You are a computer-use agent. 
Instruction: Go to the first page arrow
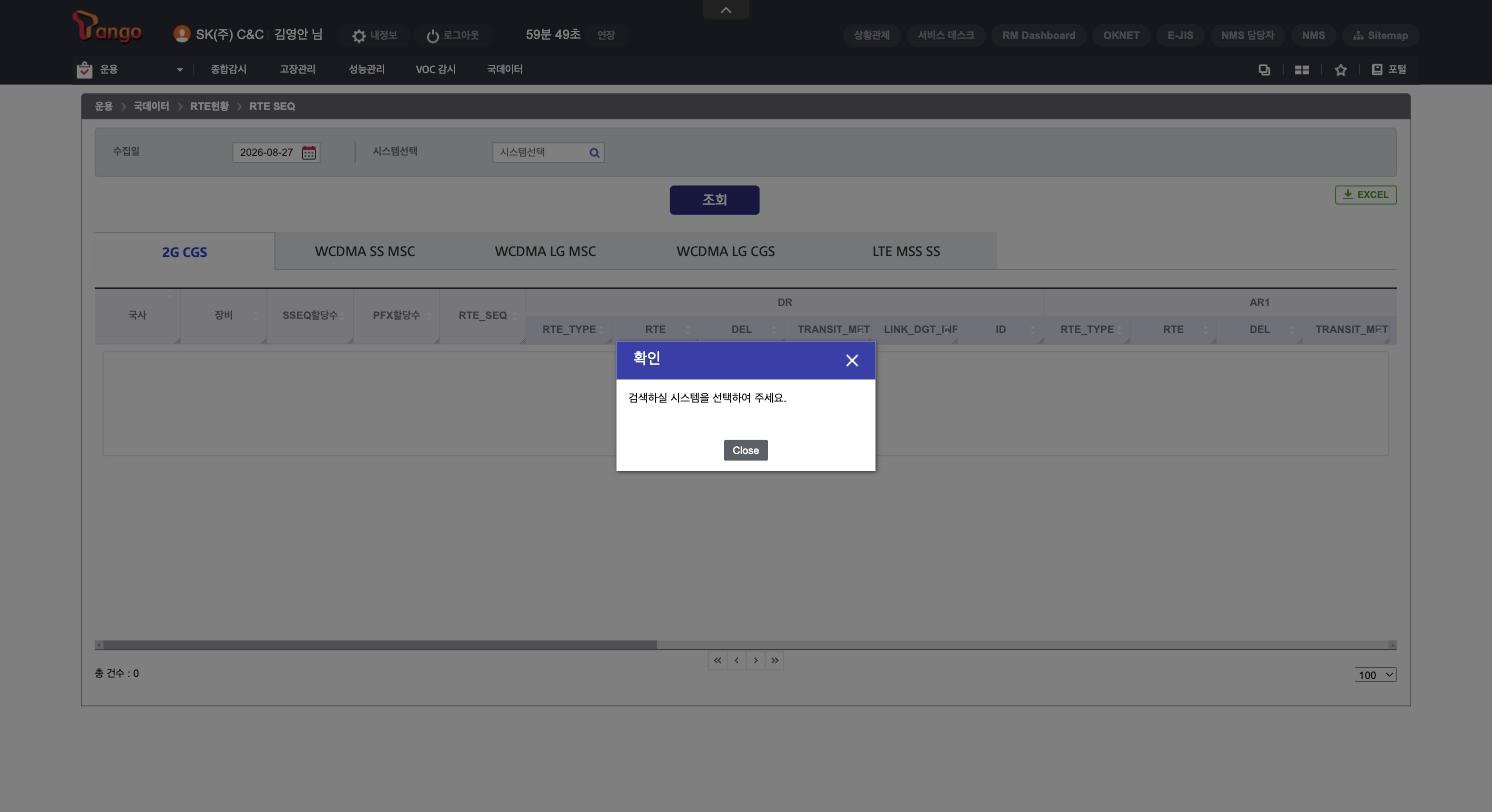(717, 660)
